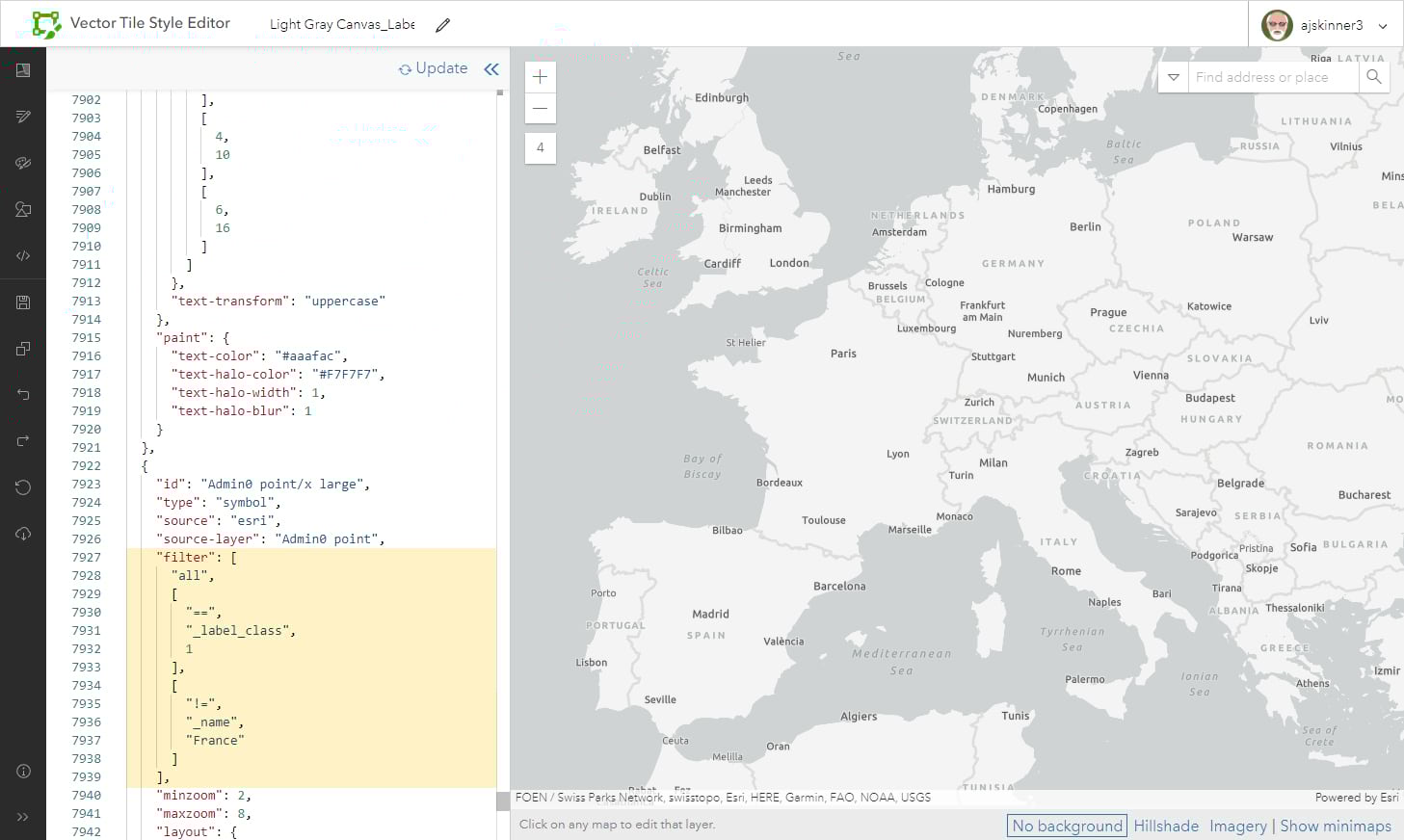Select the JSON code editor icon
The width and height of the screenshot is (1404, 840).
pyautogui.click(x=23, y=255)
